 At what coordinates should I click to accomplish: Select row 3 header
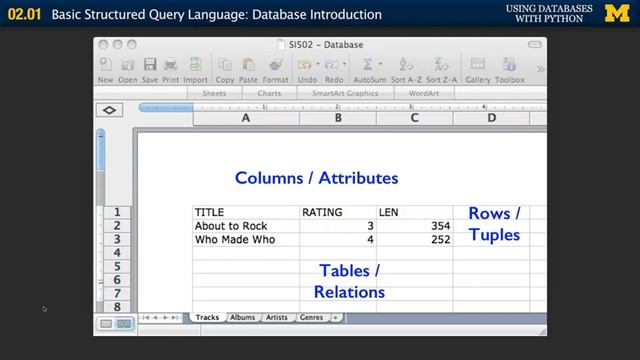click(x=117, y=239)
